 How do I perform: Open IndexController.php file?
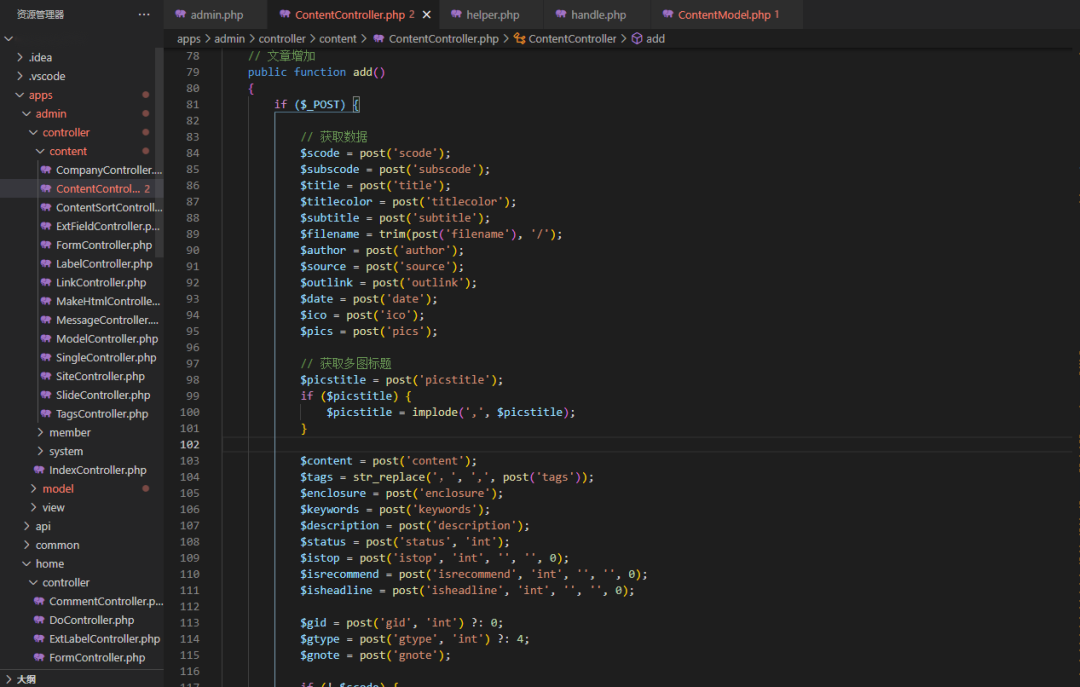pyautogui.click(x=97, y=470)
